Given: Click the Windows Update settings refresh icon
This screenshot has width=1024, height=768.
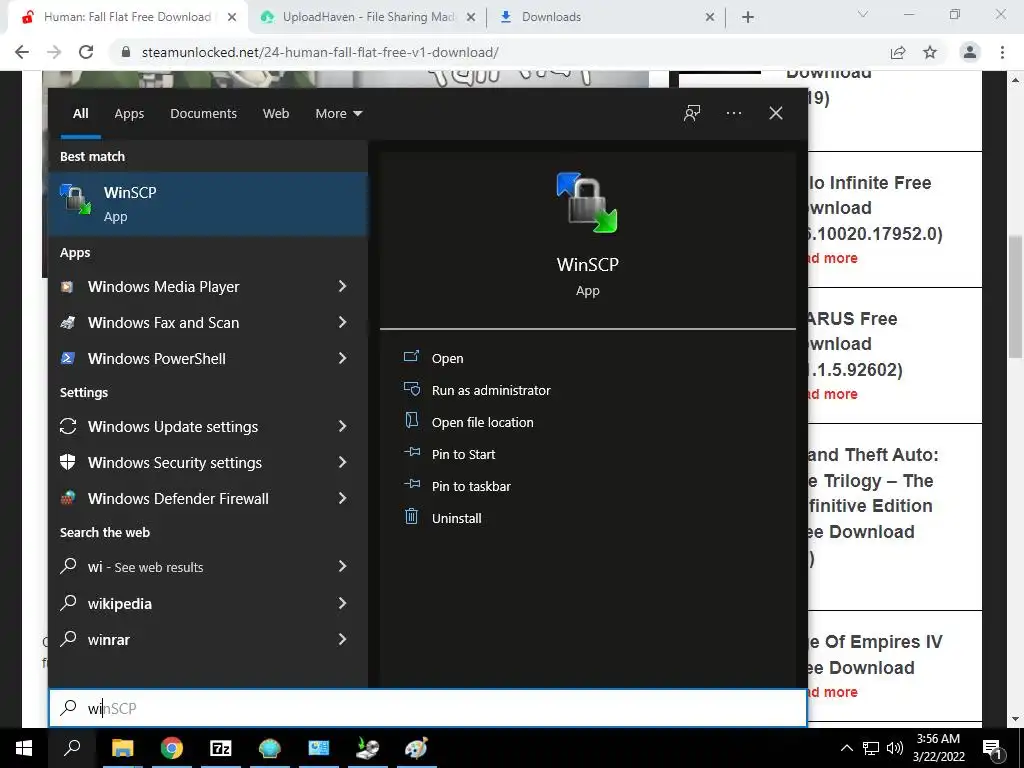Looking at the screenshot, I should (68, 426).
